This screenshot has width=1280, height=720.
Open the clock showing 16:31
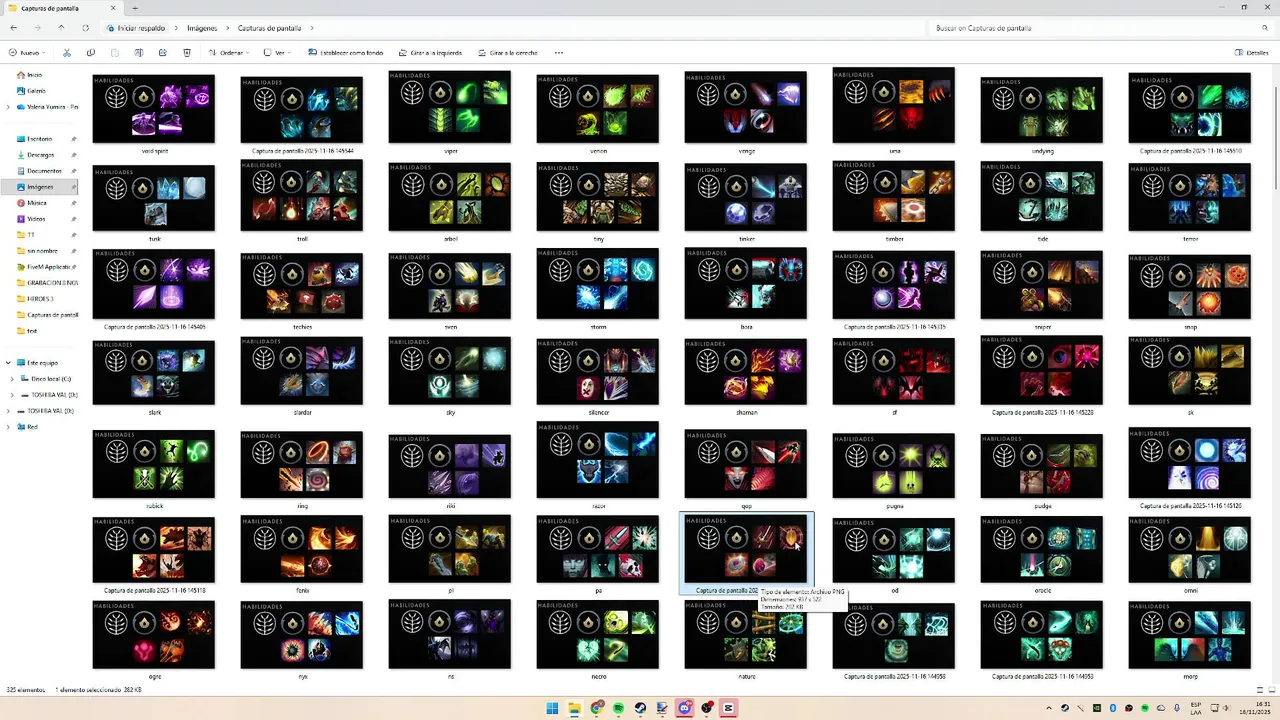pyautogui.click(x=1253, y=708)
